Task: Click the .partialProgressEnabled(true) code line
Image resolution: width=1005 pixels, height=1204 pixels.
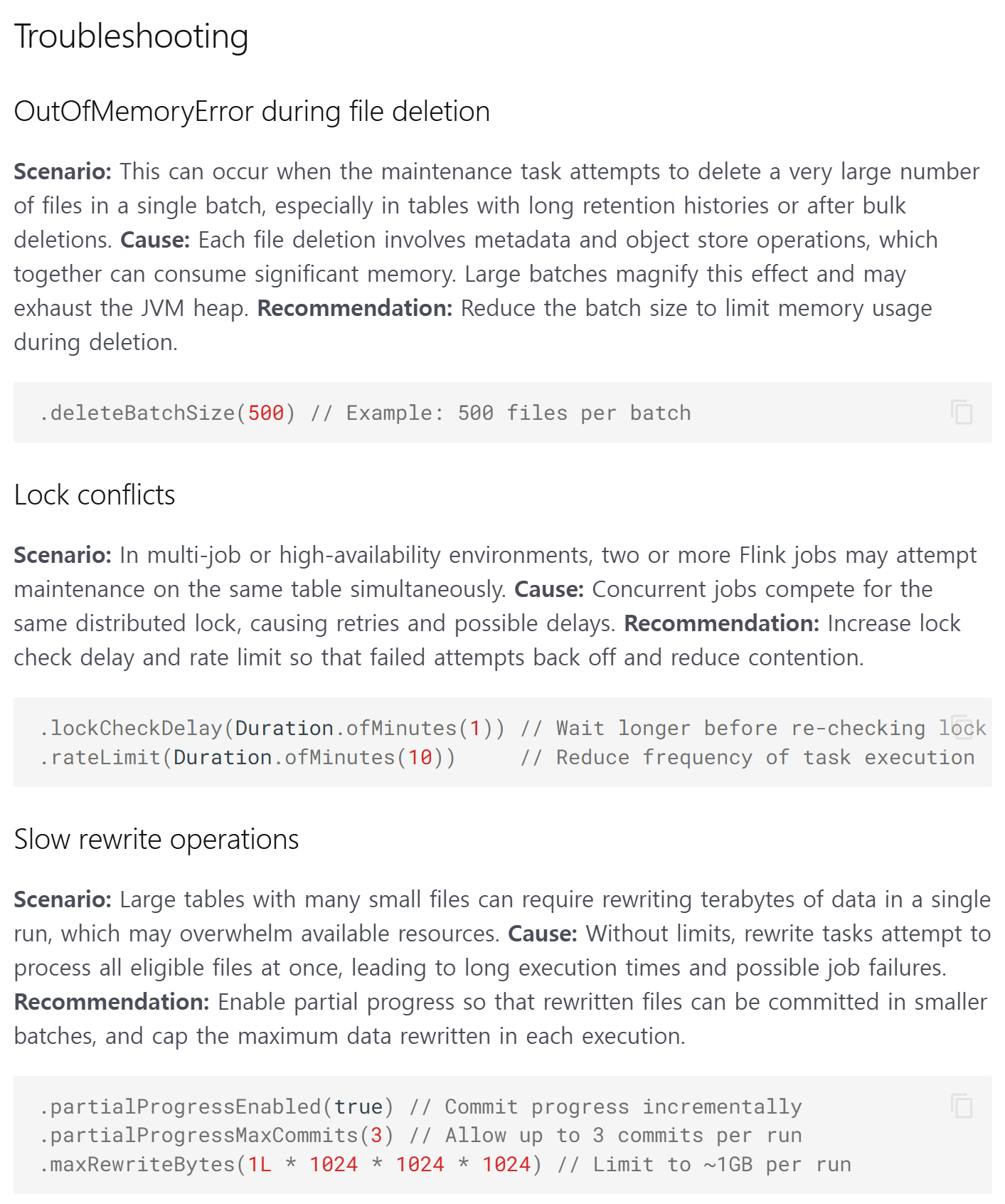Action: point(421,1107)
